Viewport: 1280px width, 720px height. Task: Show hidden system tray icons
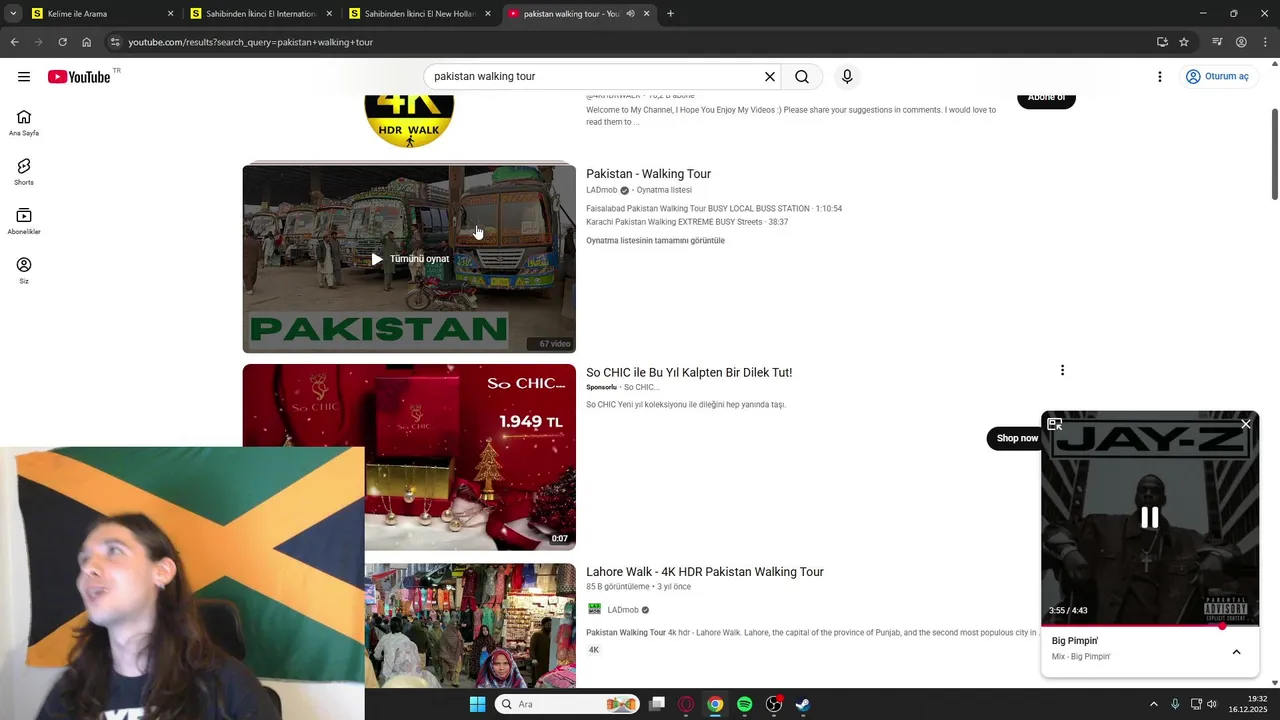coord(1154,704)
